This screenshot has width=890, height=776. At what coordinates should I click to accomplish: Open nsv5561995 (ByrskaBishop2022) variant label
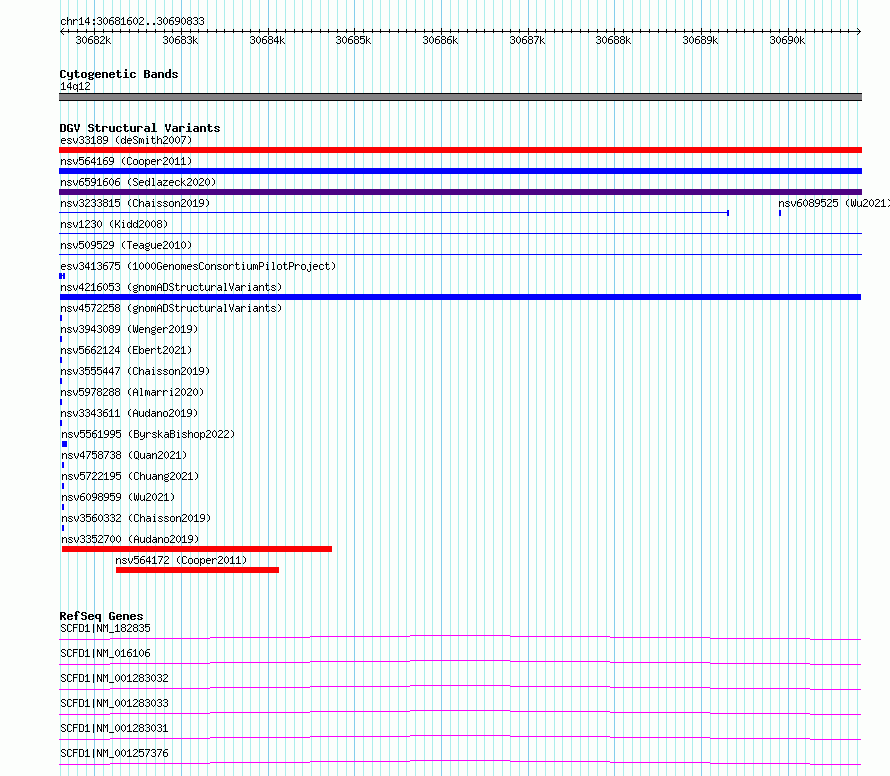tap(148, 434)
